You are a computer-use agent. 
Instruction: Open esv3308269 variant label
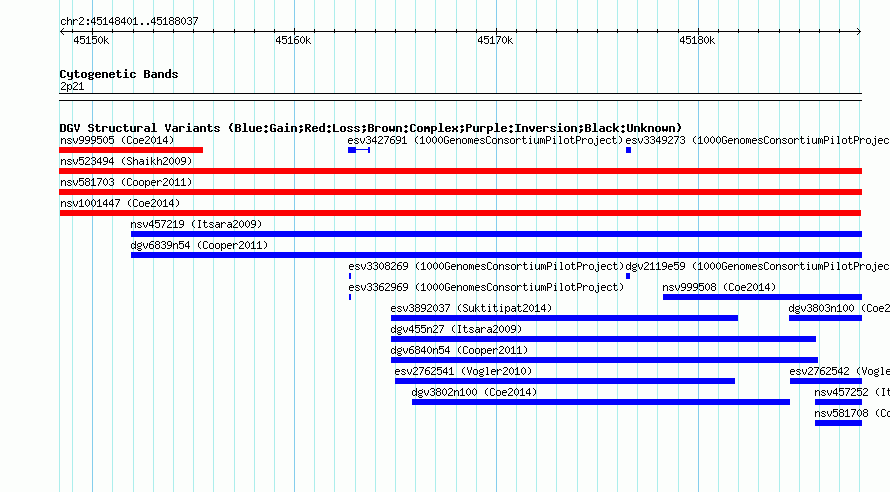coord(486,266)
